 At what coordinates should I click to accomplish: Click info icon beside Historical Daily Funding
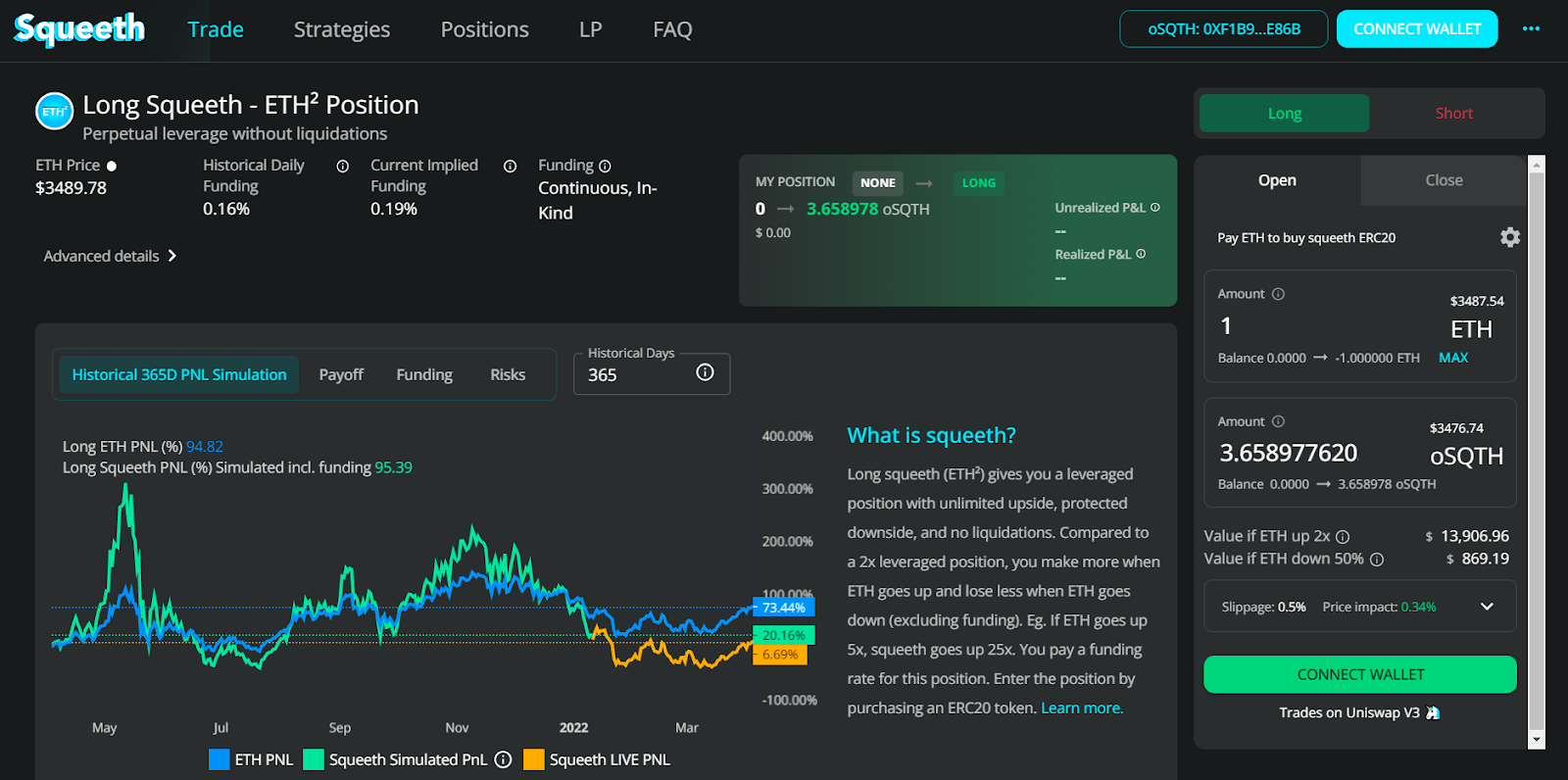(343, 167)
